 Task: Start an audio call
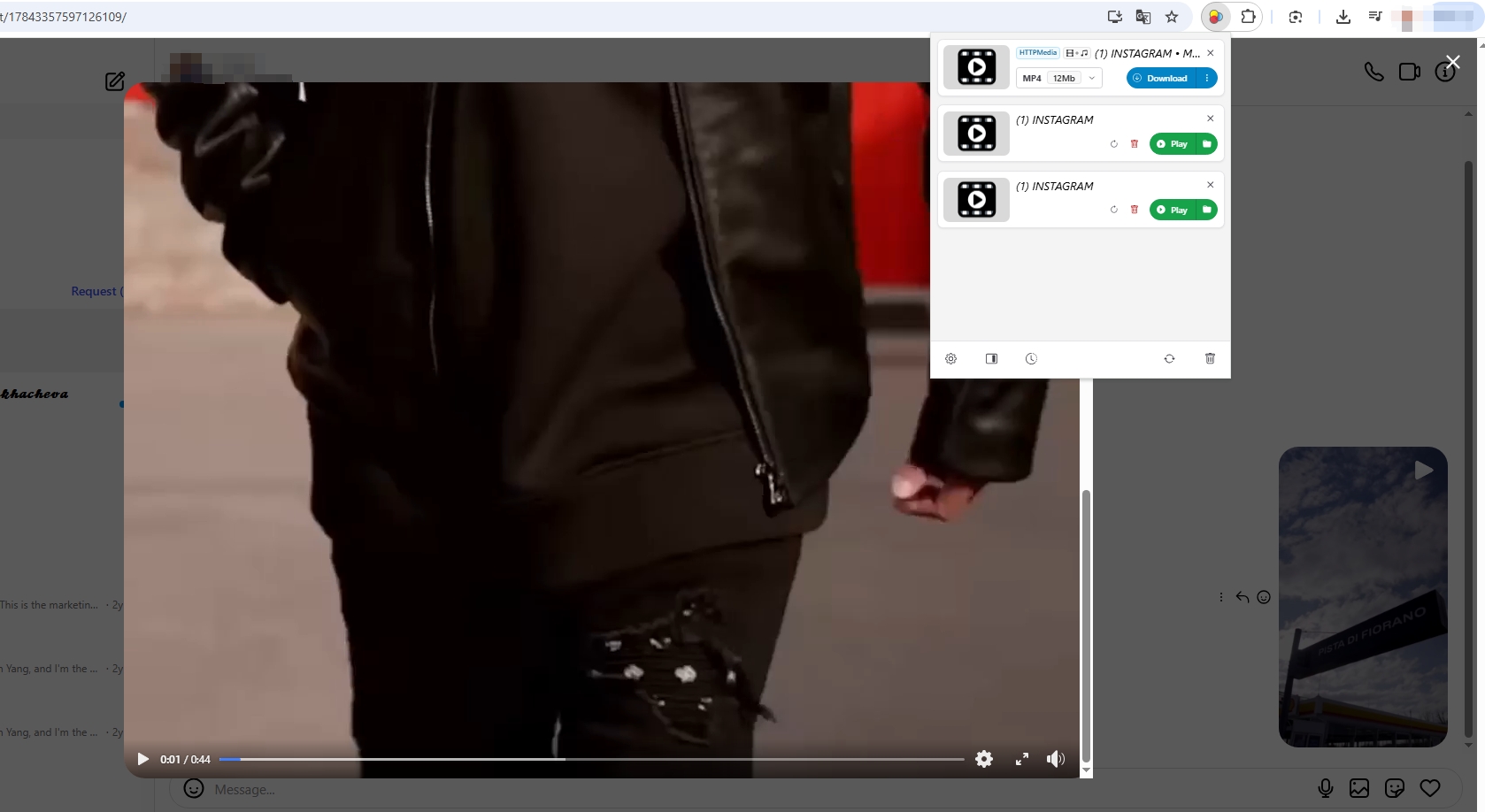[1373, 72]
